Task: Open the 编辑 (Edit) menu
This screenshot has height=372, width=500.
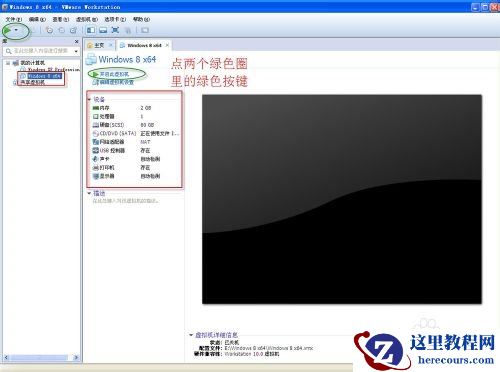Action: click(x=37, y=19)
